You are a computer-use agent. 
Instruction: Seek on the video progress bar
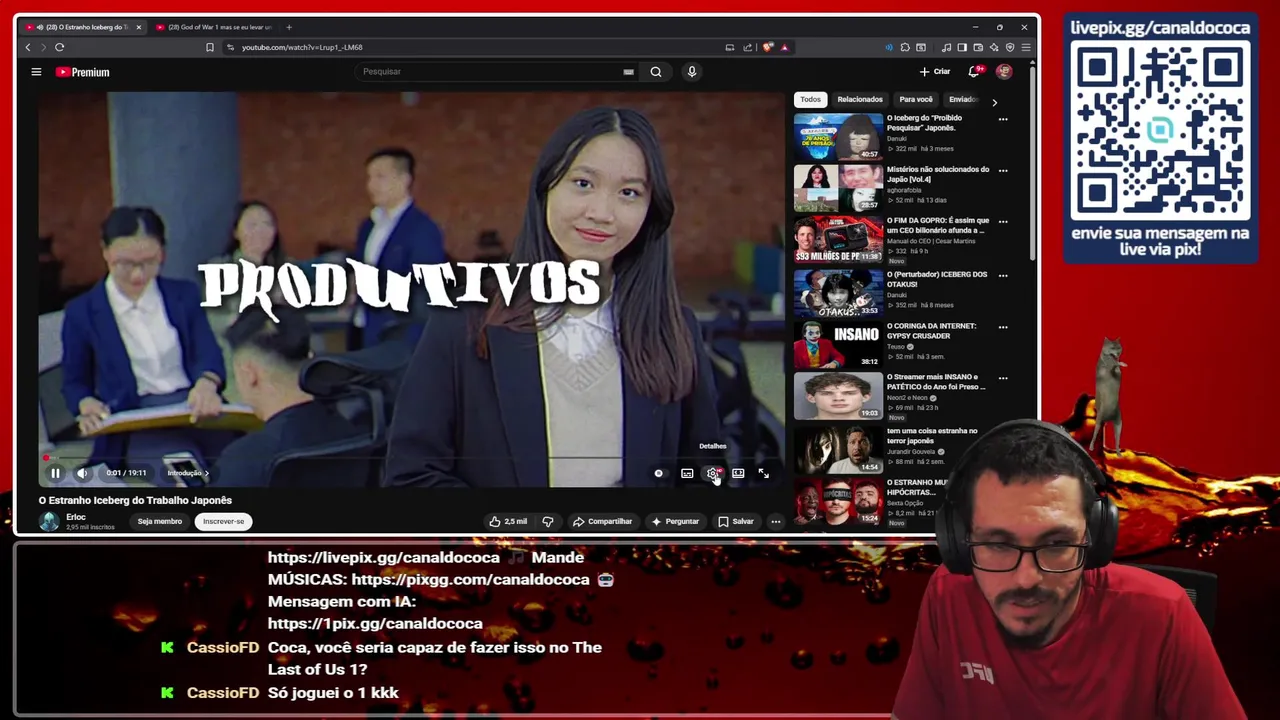[x=412, y=458]
